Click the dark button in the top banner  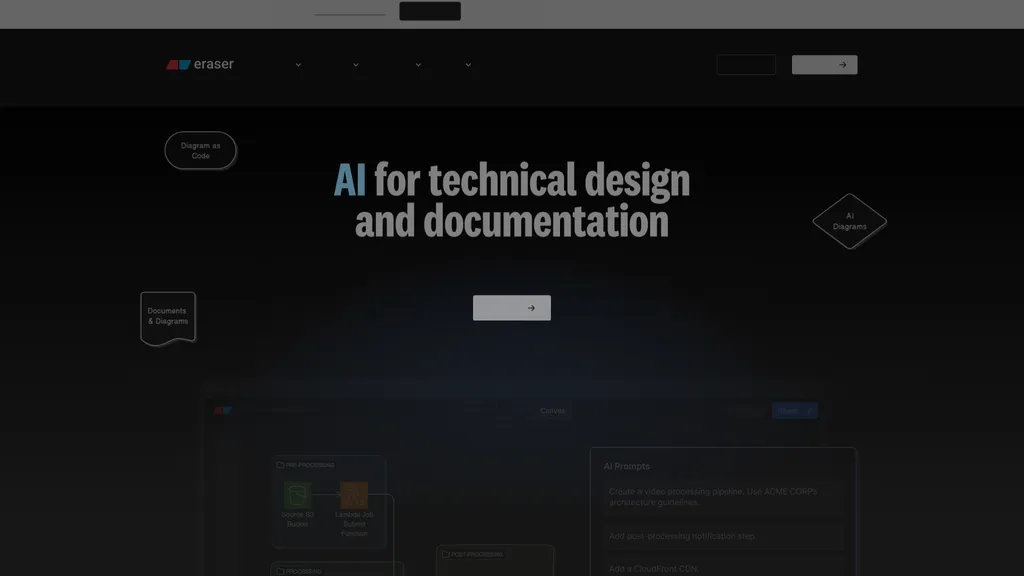coord(430,11)
